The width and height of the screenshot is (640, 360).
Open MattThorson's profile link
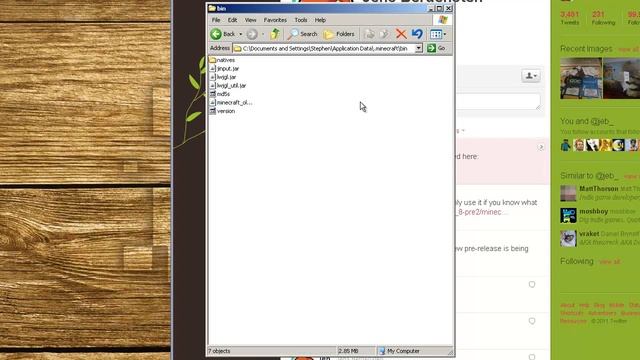pos(598,189)
